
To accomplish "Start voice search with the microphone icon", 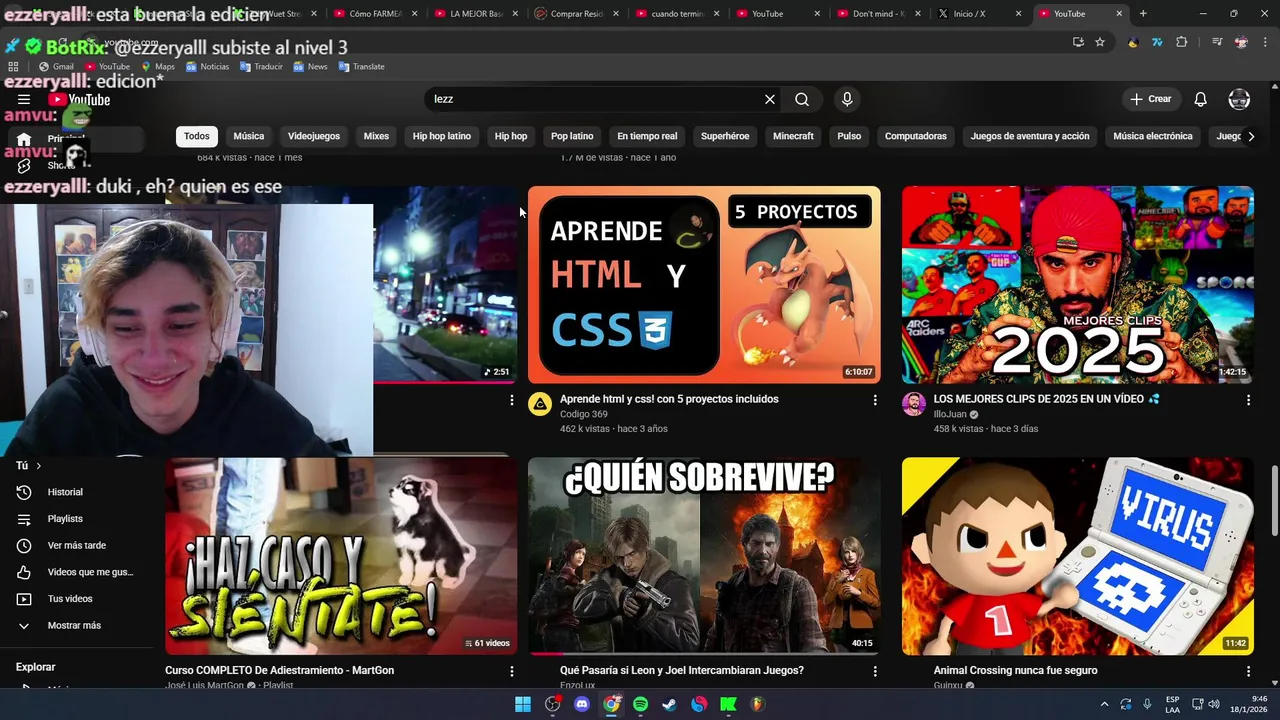I will point(847,99).
